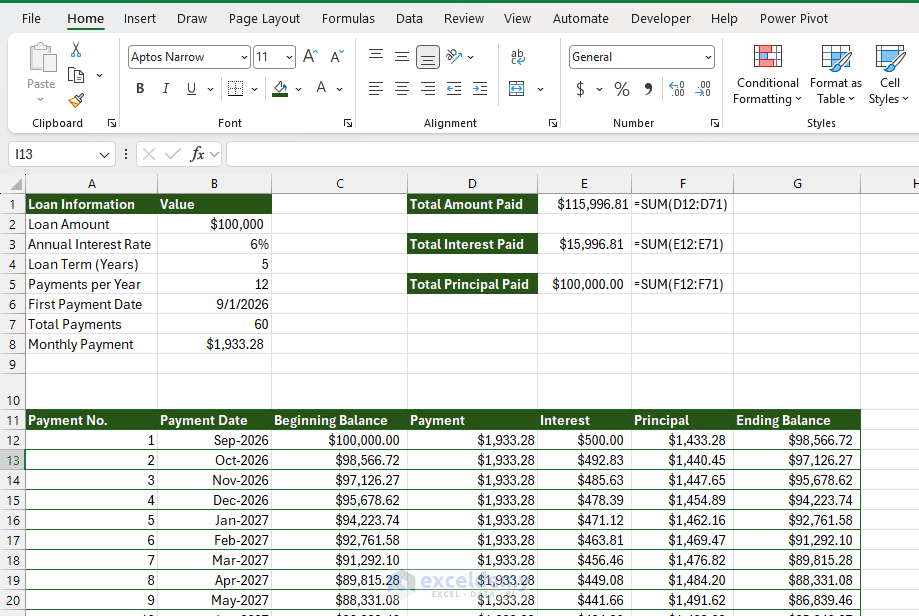Click the Top Align icon
This screenshot has width=919, height=616.
[x=376, y=56]
